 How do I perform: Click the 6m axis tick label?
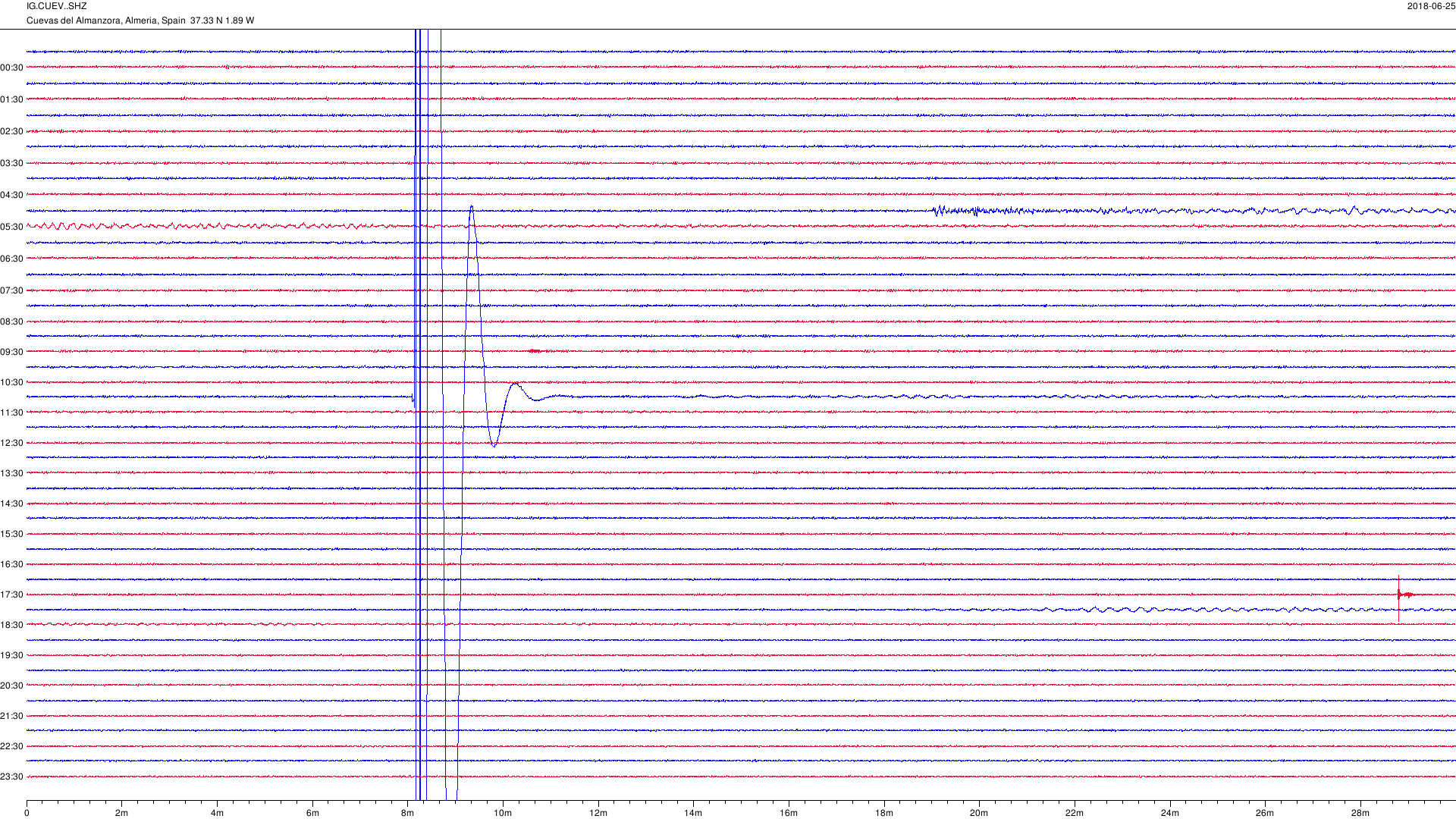(312, 813)
